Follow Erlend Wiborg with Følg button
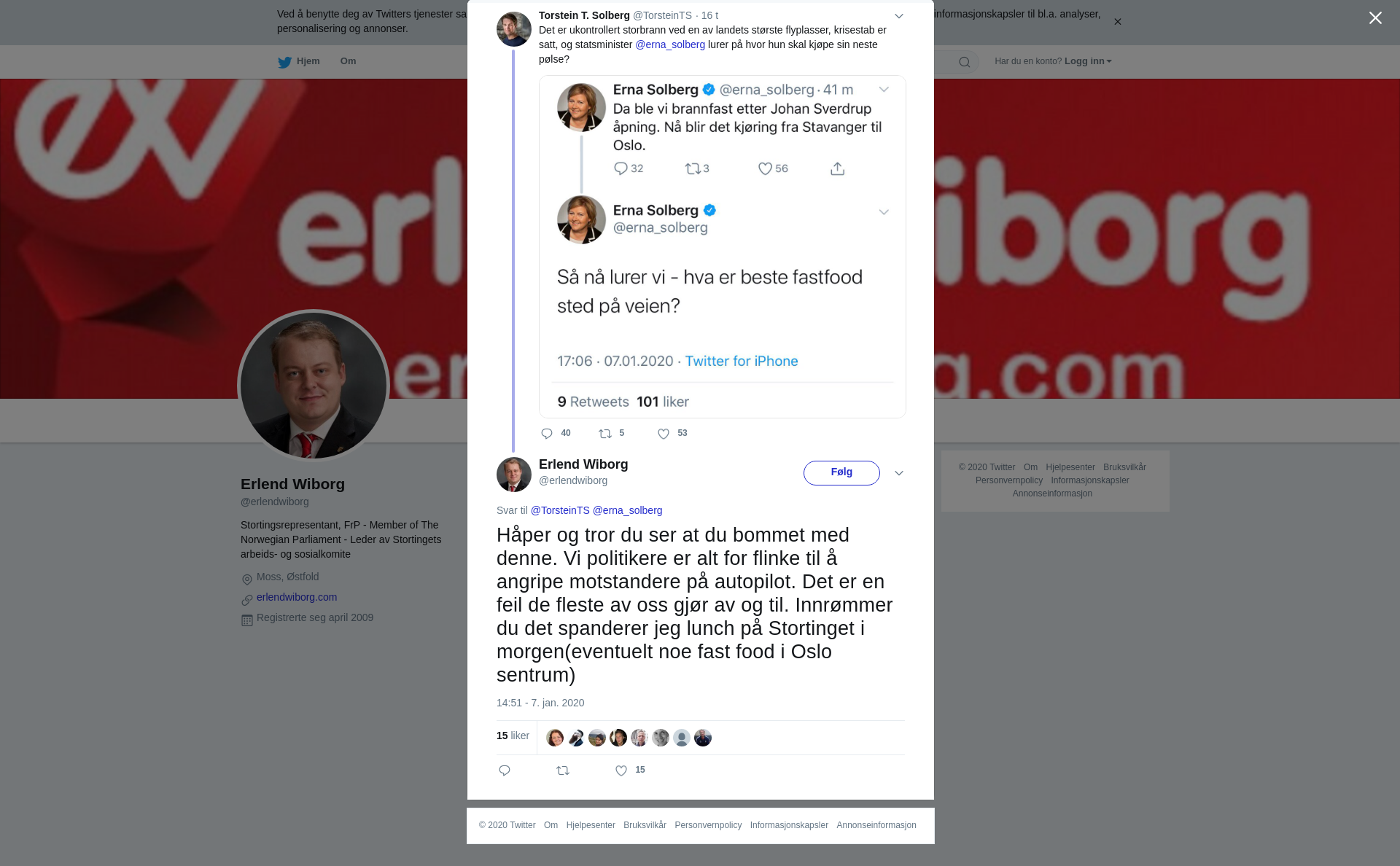1400x866 pixels. [x=841, y=472]
